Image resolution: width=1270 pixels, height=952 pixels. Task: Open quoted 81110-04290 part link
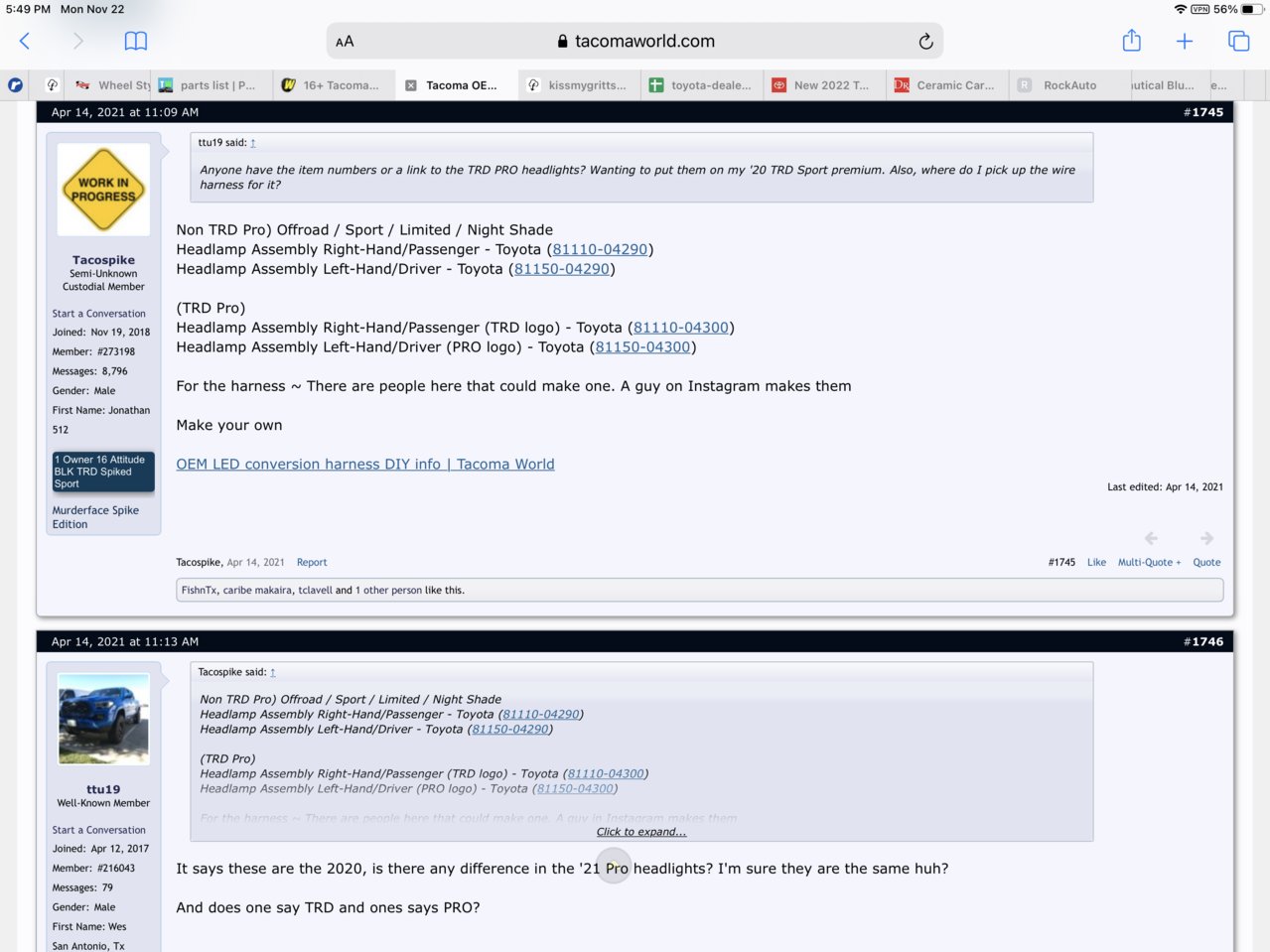pos(540,714)
